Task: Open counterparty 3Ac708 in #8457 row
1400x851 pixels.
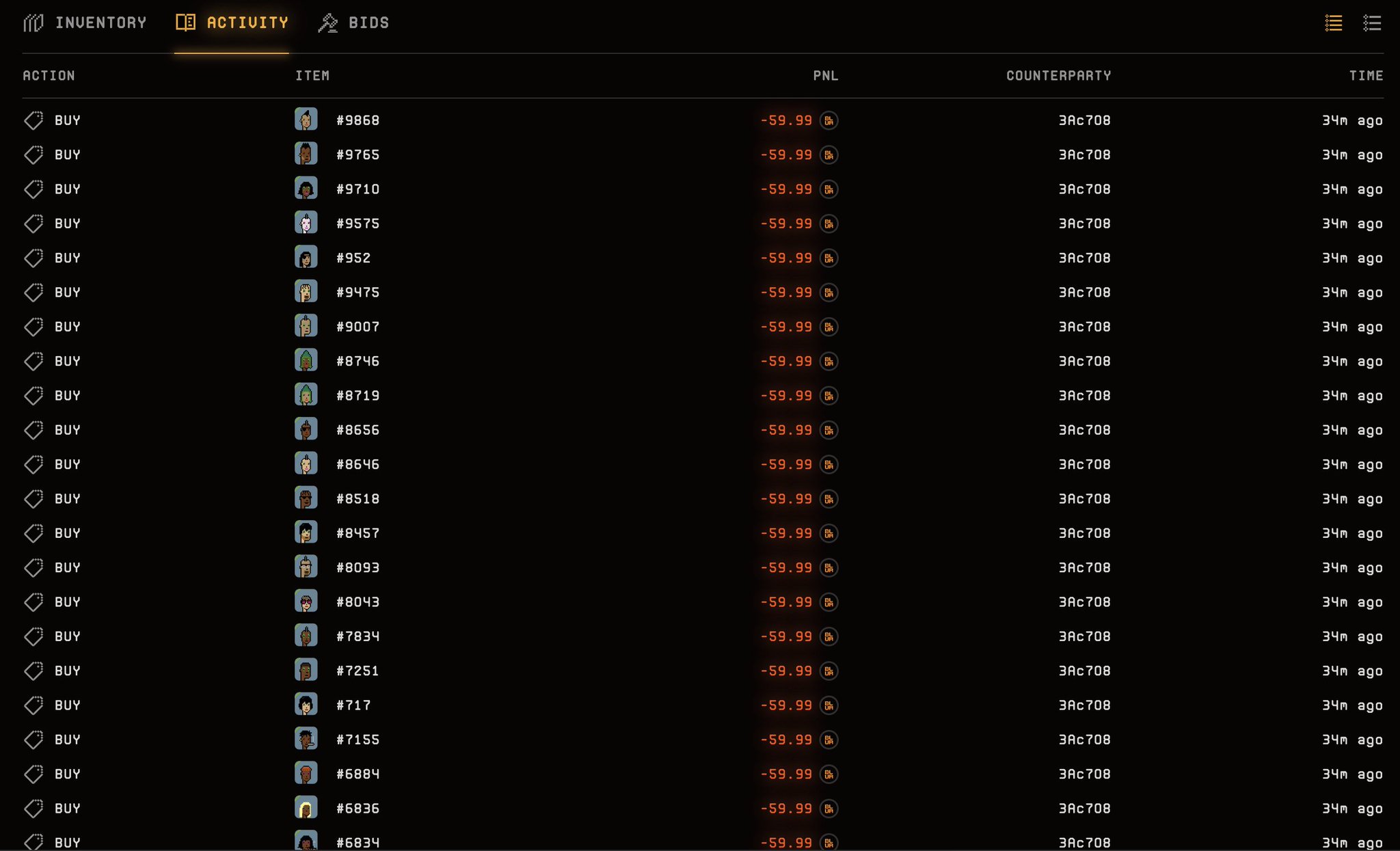Action: pos(1084,533)
